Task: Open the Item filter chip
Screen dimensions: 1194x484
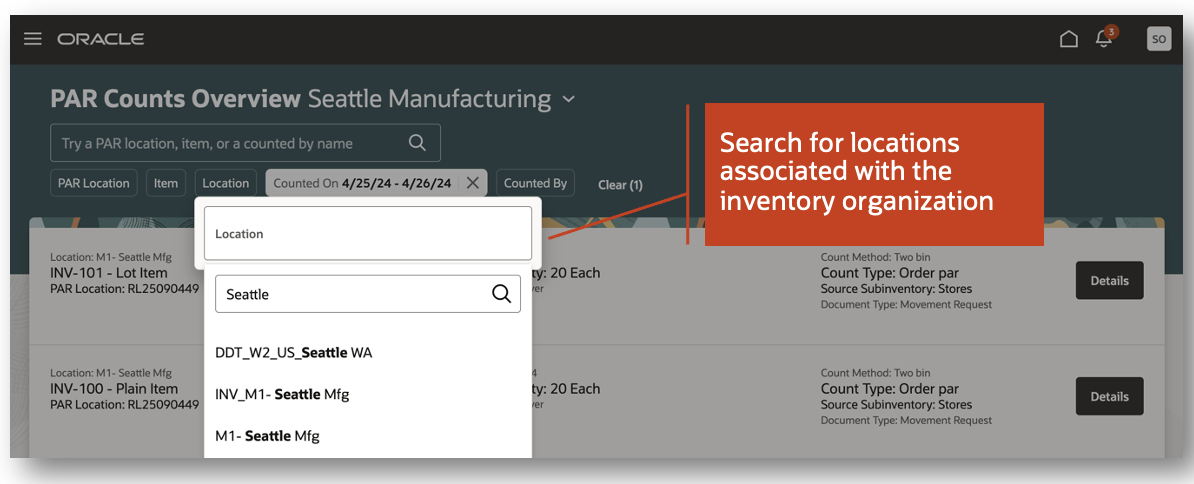Action: (x=165, y=183)
